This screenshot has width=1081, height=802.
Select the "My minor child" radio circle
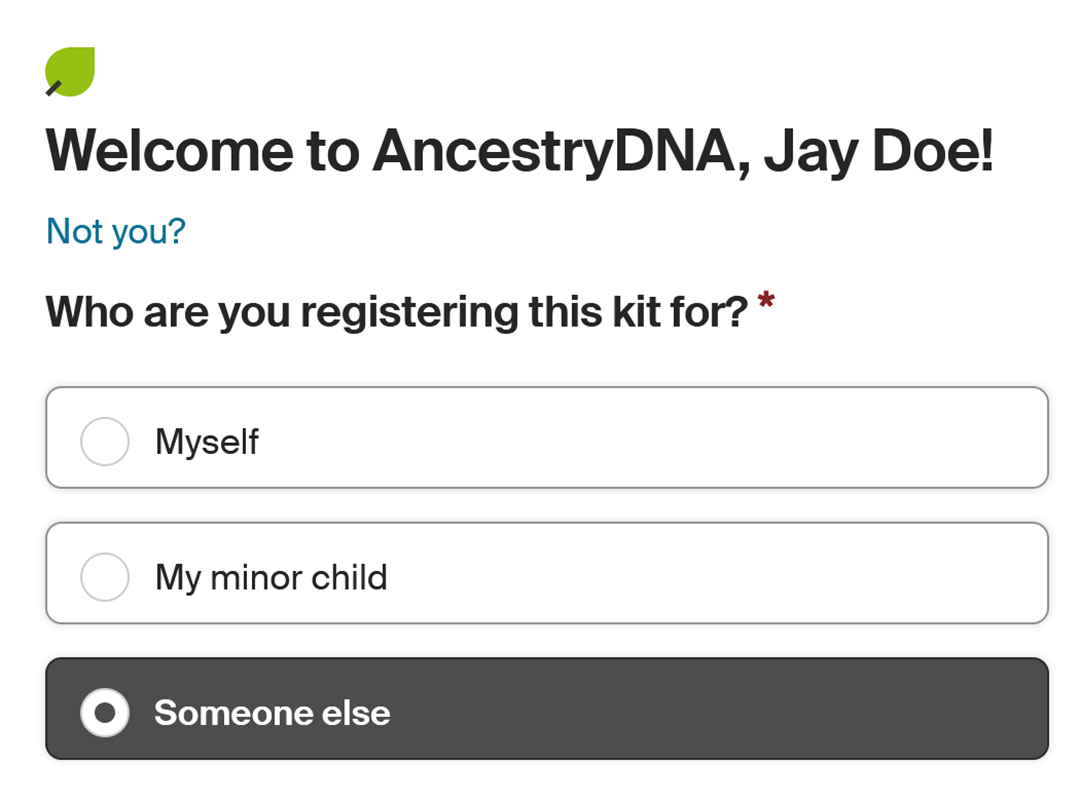[105, 577]
